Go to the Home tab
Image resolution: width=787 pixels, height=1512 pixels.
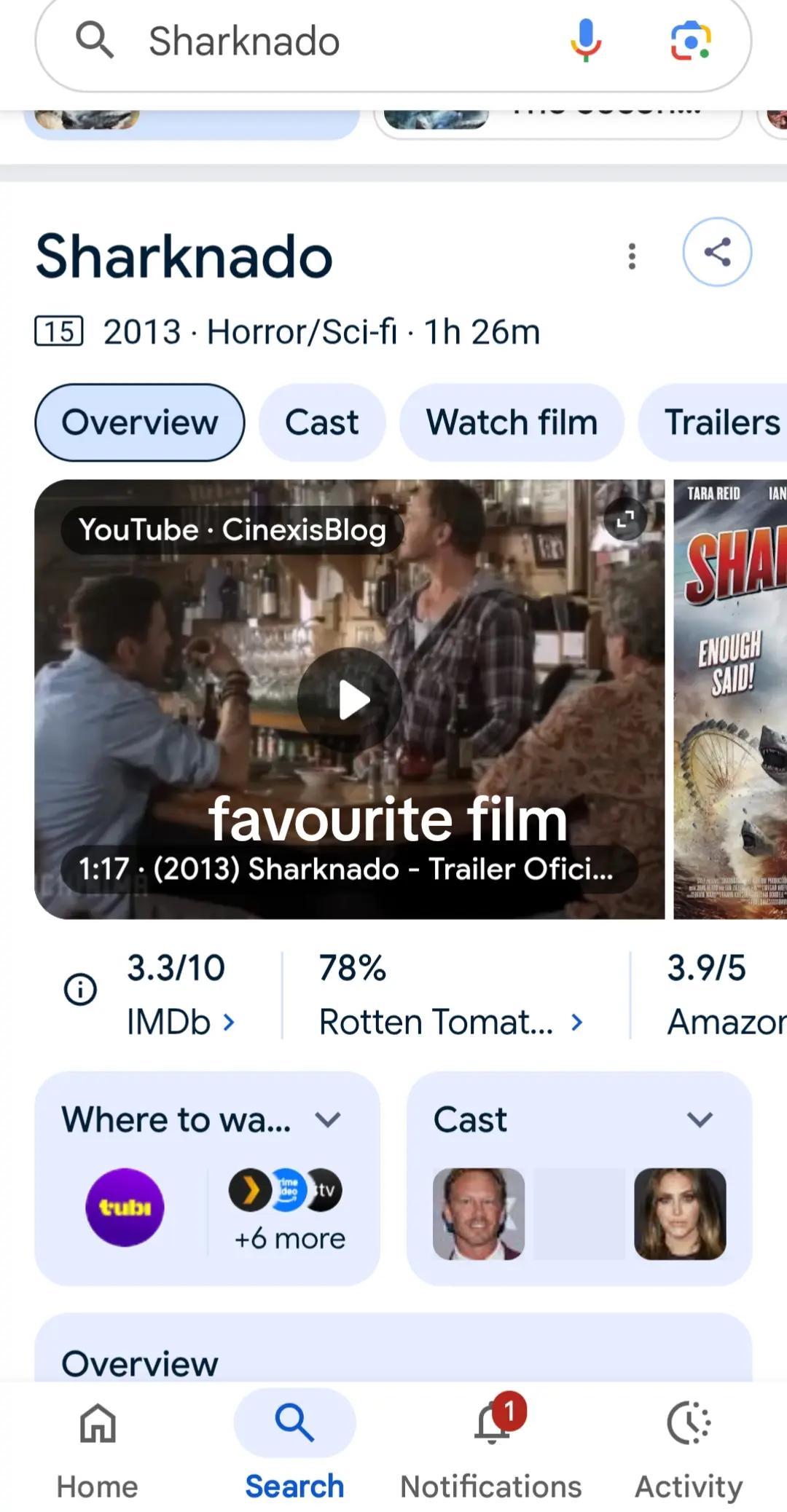98,1447
